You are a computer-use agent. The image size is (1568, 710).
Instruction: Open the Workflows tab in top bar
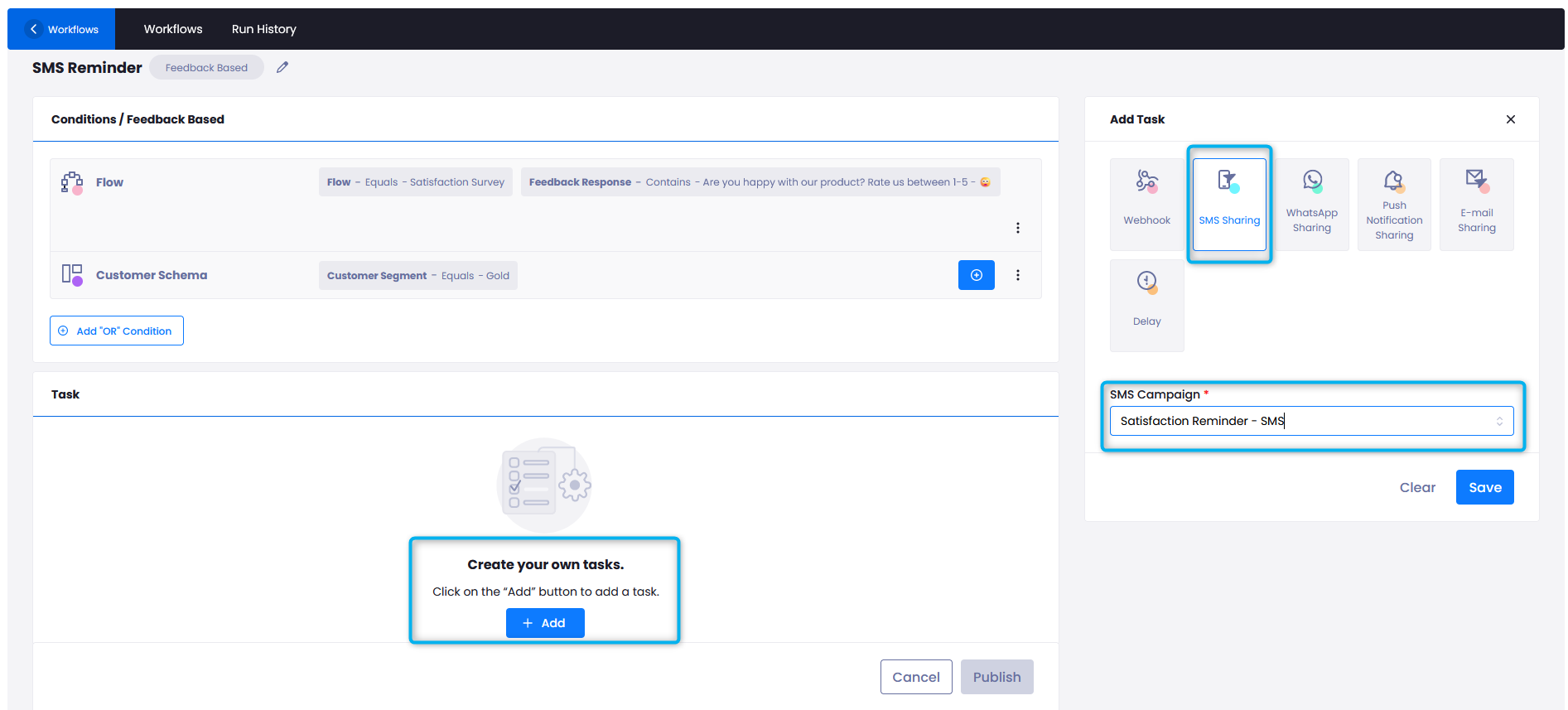[173, 29]
